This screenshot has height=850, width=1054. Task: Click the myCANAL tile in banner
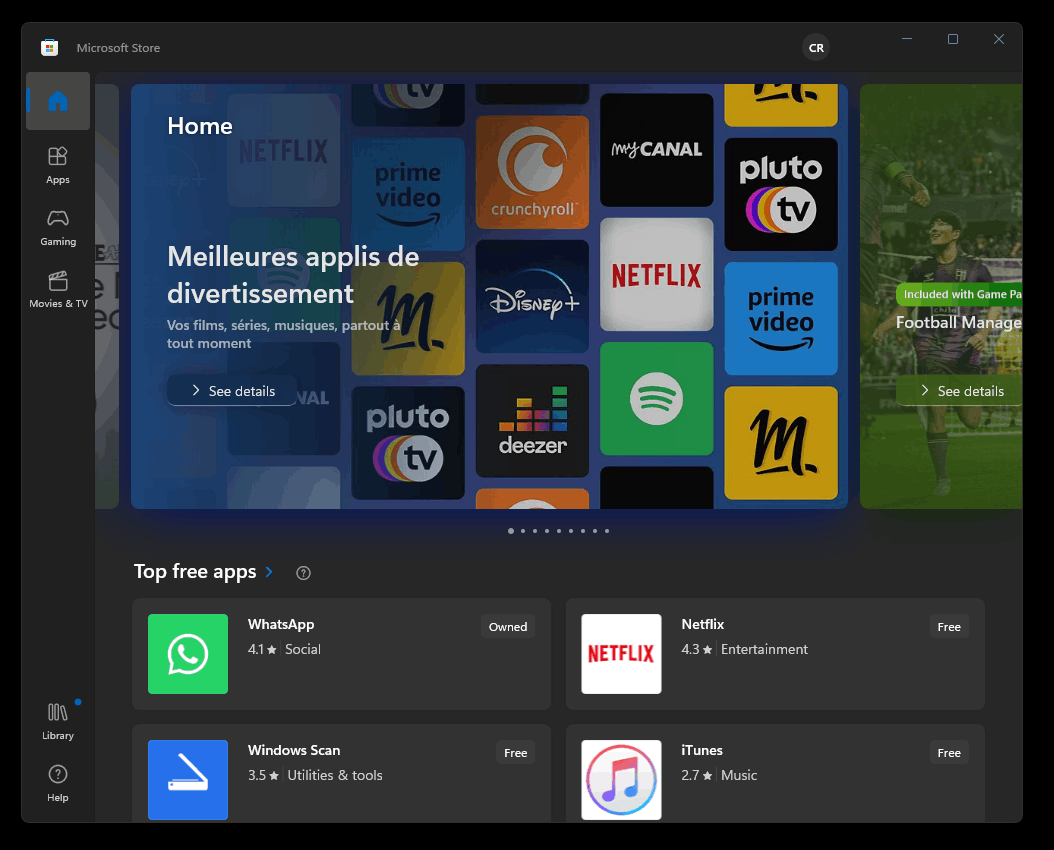[x=657, y=150]
